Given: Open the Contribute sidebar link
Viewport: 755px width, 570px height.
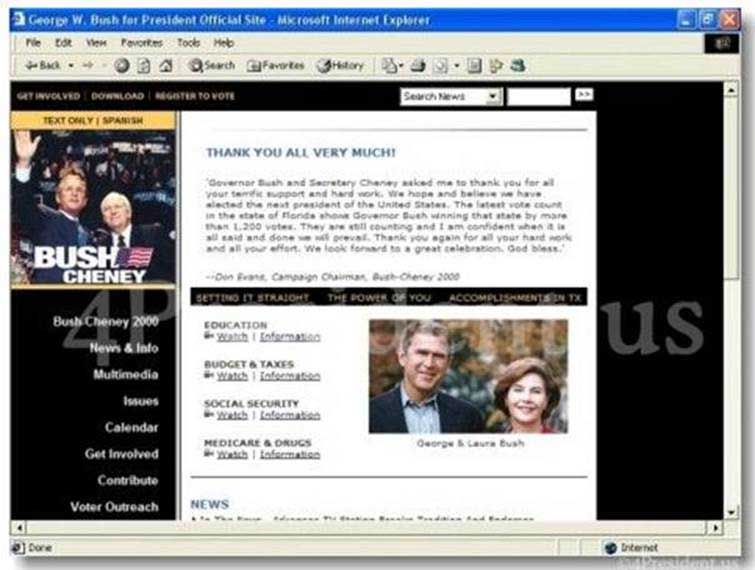Looking at the screenshot, I should point(128,480).
